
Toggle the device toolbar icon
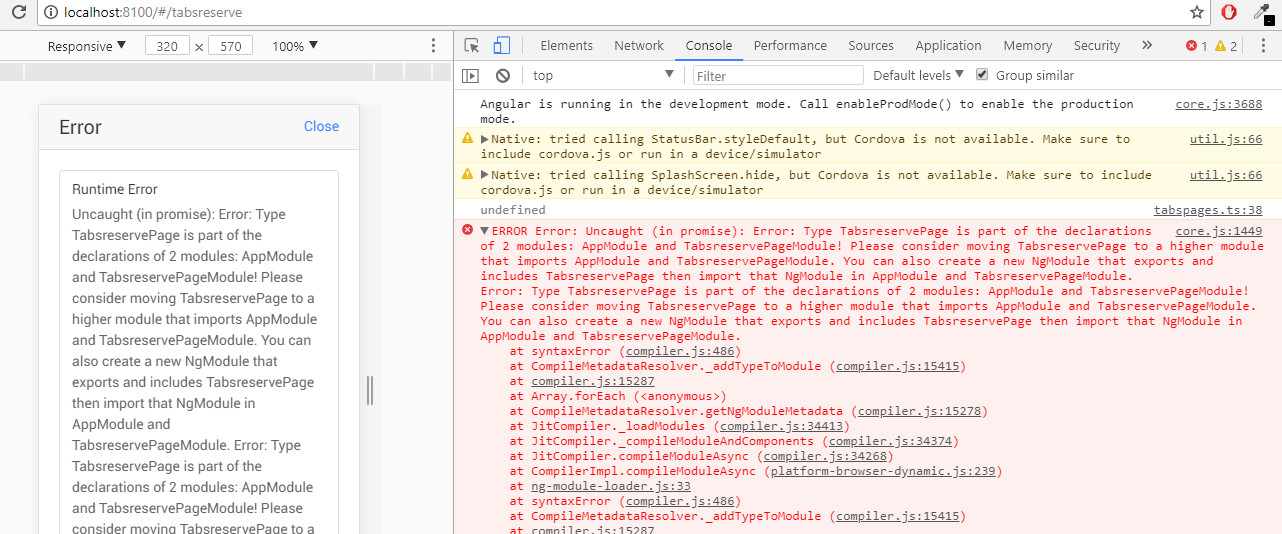coord(501,46)
